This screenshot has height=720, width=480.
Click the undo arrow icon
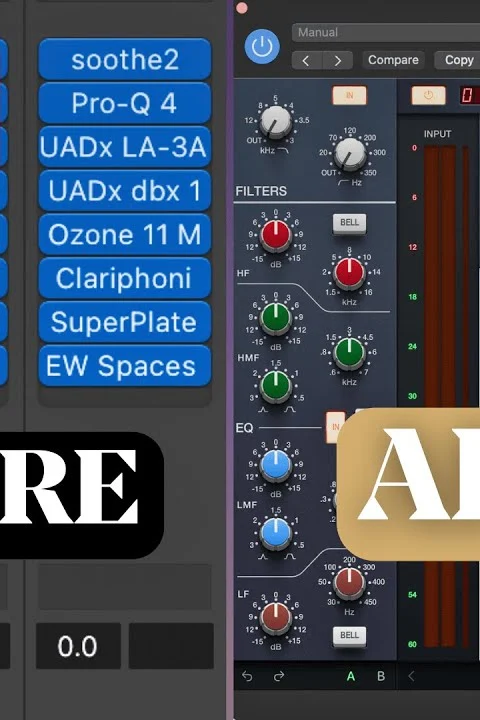(x=247, y=676)
